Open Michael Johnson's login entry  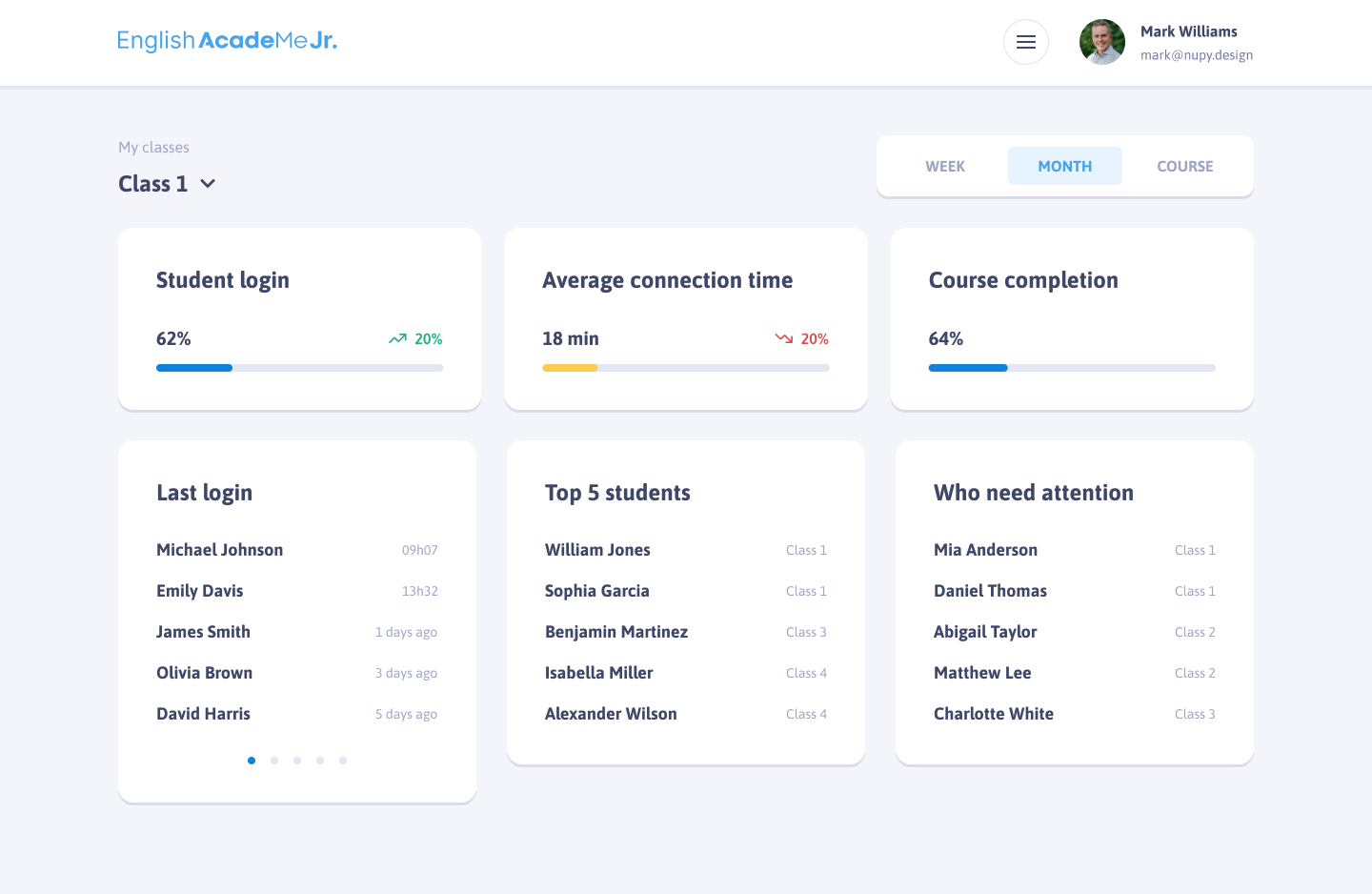[x=220, y=550]
